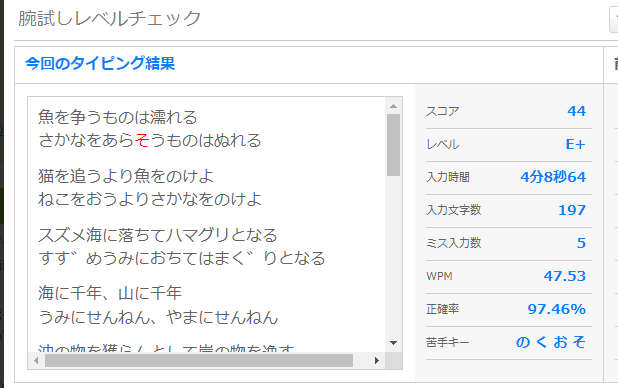Image resolution: width=618 pixels, height=388 pixels.
Task: Click the reading うみにせんねん、やまにせんねん
Action: pyautogui.click(x=158, y=317)
